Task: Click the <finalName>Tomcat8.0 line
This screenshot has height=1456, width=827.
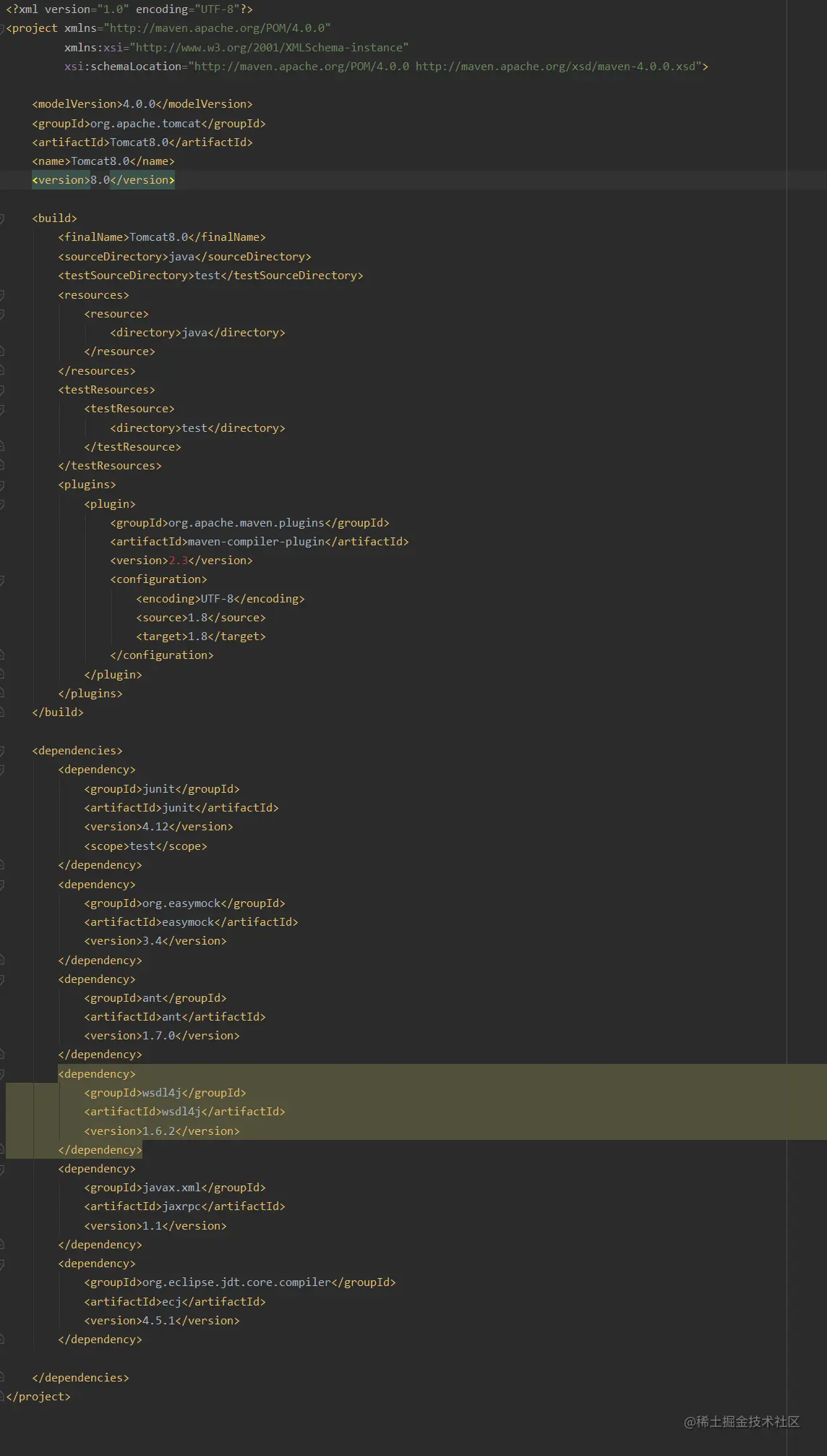Action: [162, 237]
